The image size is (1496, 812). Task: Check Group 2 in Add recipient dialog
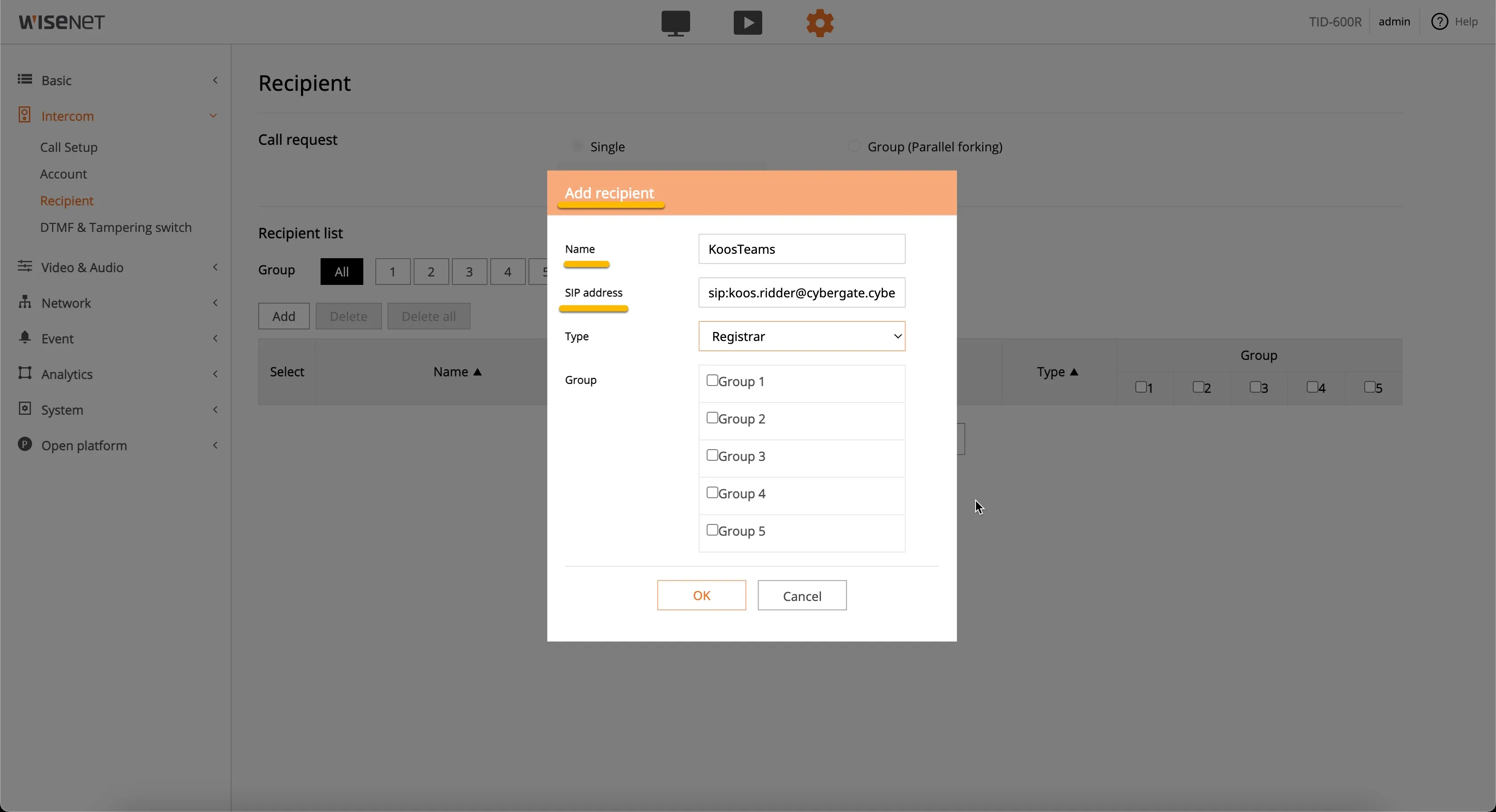(x=712, y=418)
